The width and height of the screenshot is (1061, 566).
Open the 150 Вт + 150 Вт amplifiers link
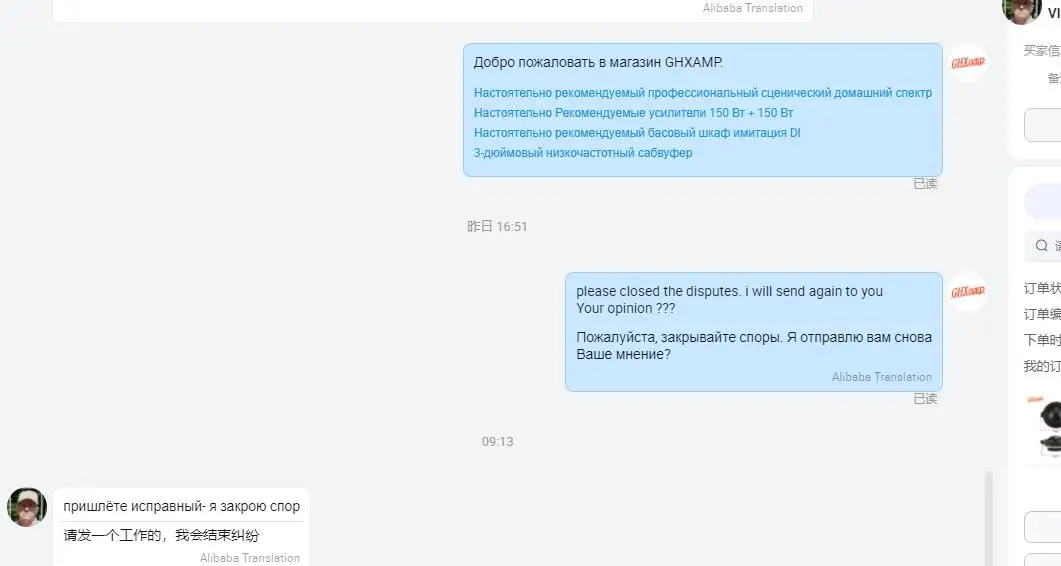point(633,112)
